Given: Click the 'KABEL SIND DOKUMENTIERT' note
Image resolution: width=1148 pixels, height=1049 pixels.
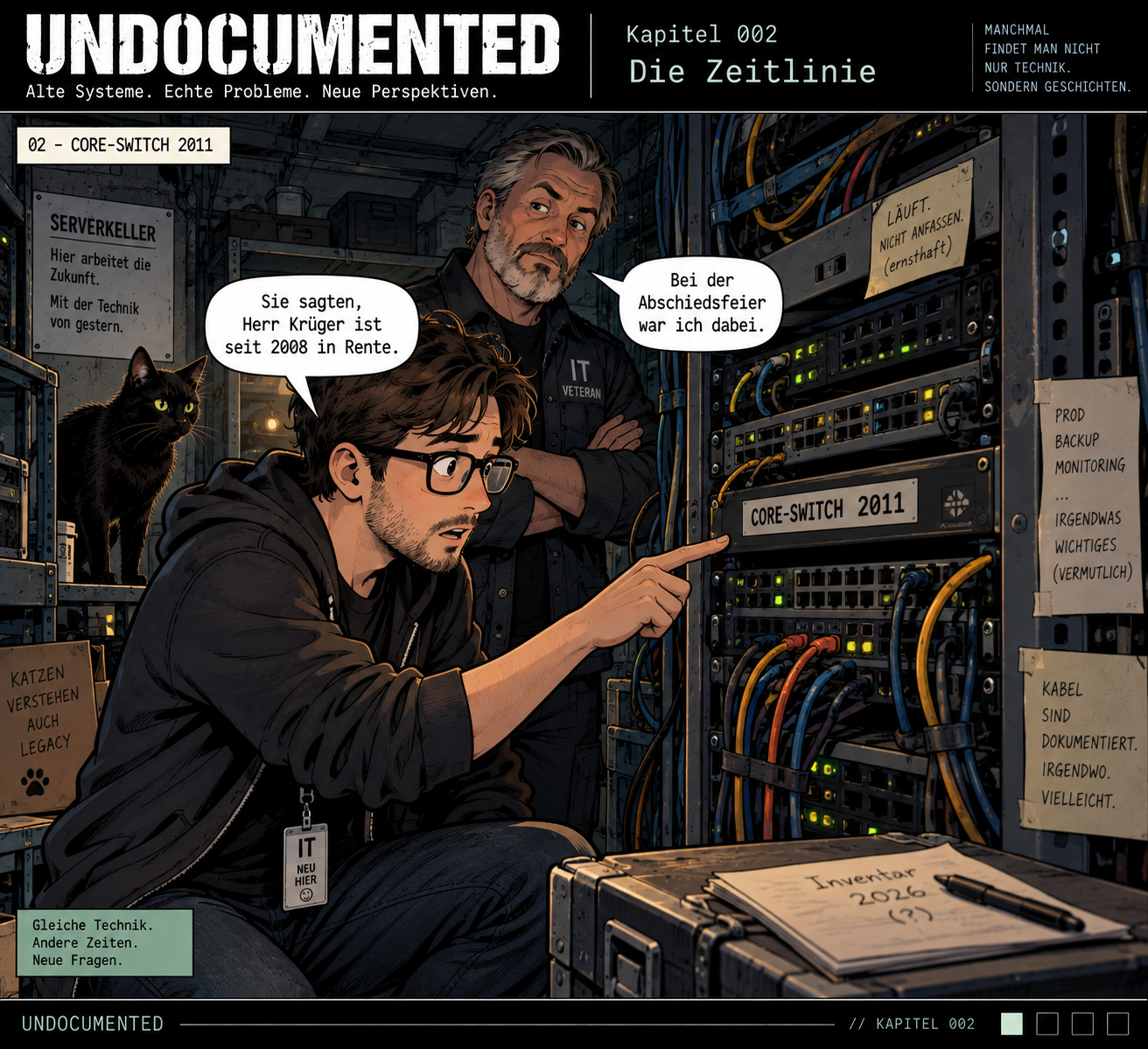Looking at the screenshot, I should point(1084,743).
